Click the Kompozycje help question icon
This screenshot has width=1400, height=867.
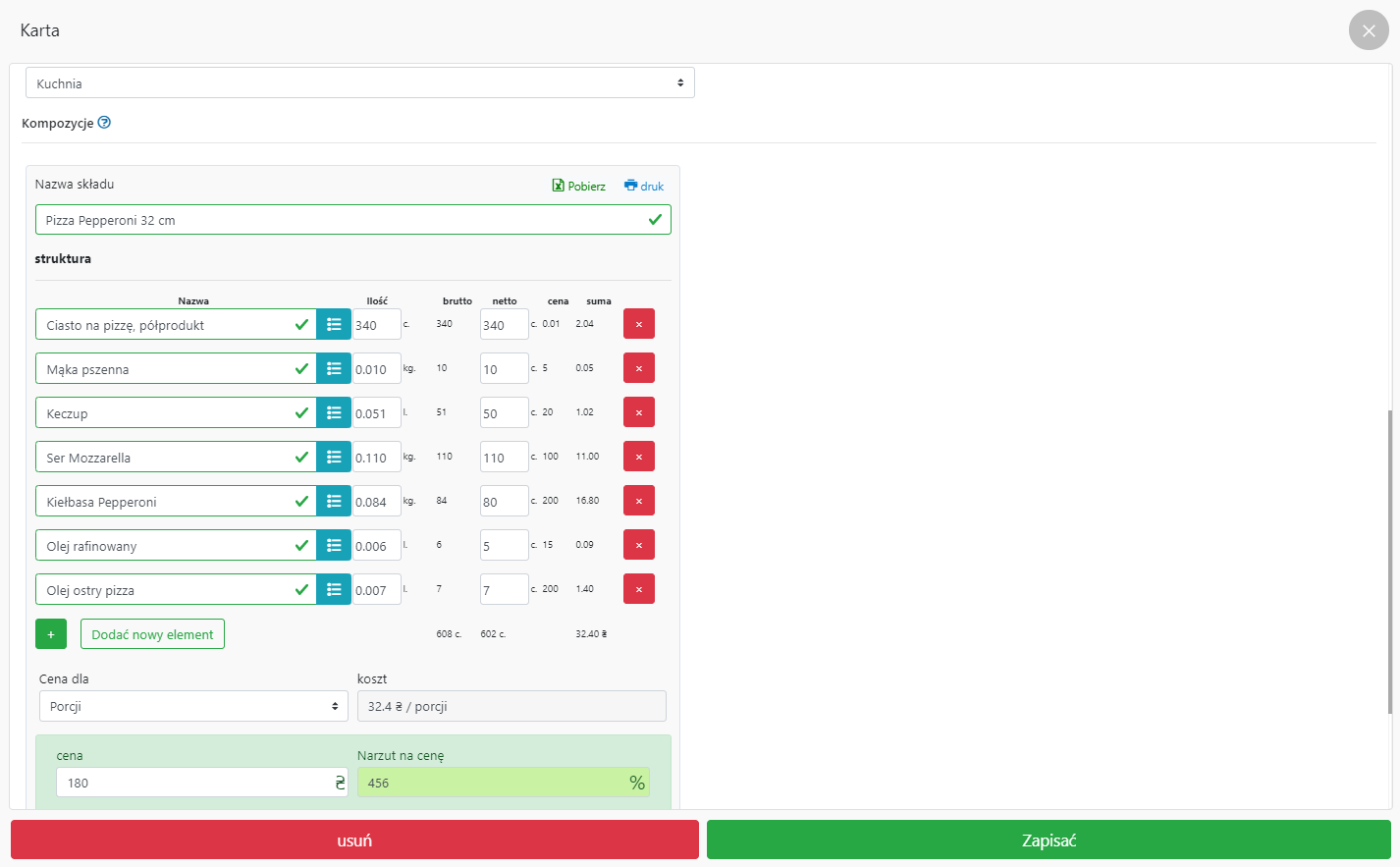pos(104,123)
